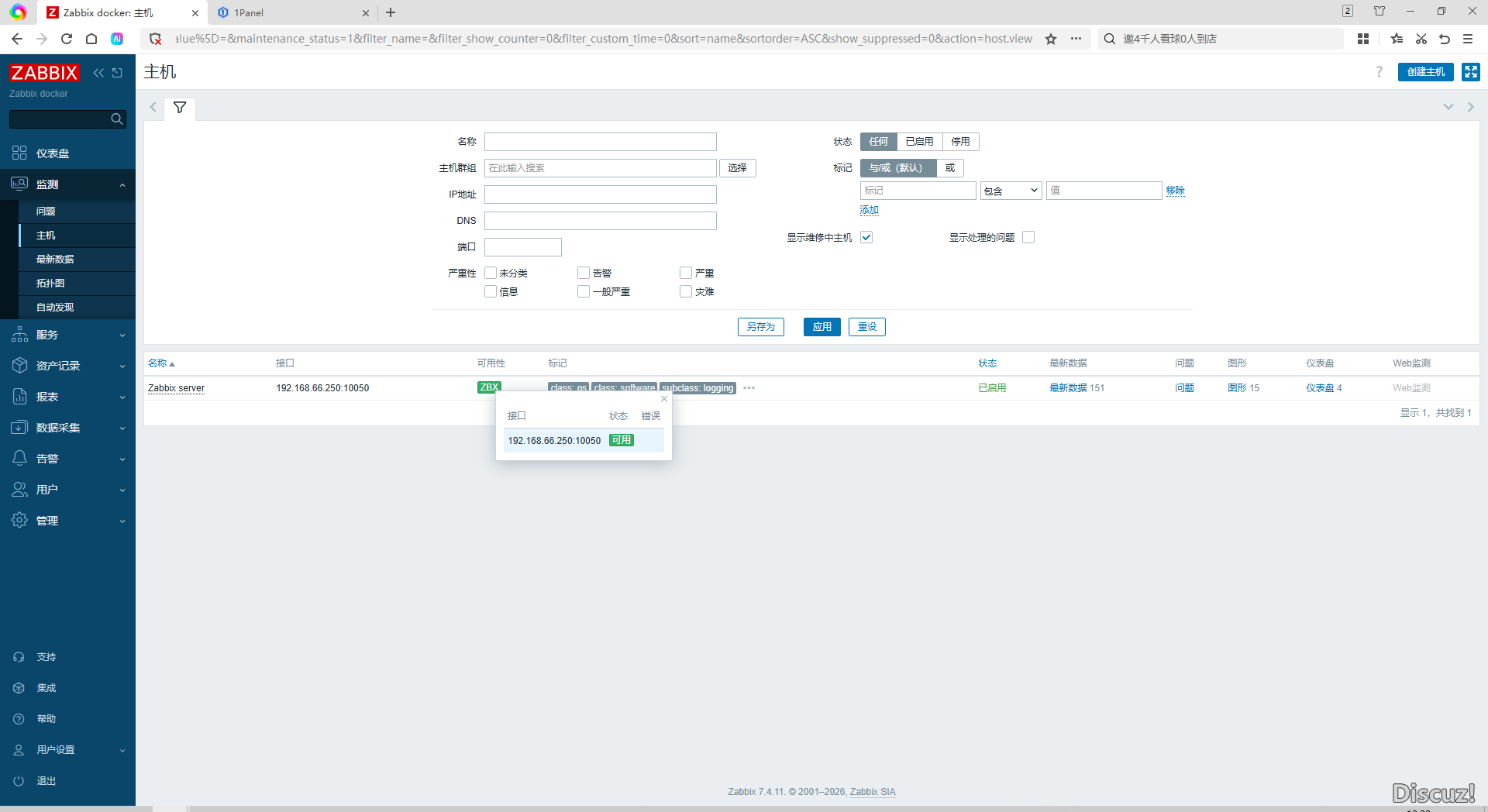
Task: Click the 告警 alerts bell icon
Action: [19, 459]
